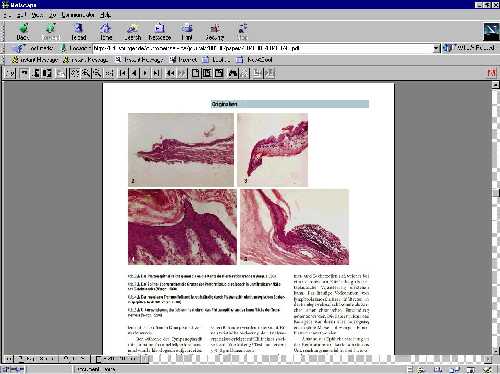Click the Print toolbar icon
This screenshot has width=500, height=374.
pos(187,32)
